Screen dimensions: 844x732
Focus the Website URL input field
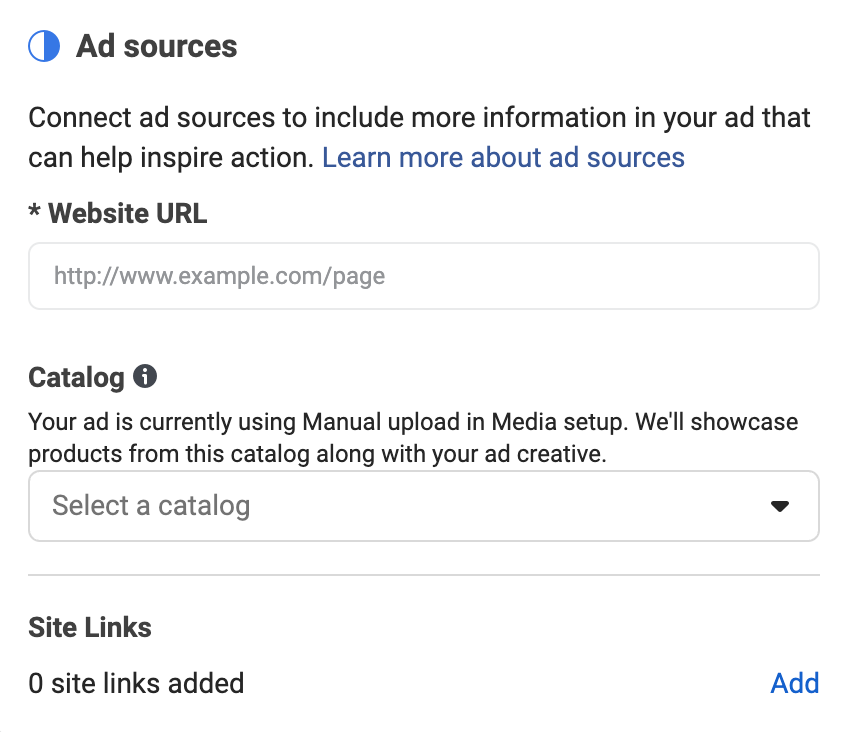click(x=424, y=276)
